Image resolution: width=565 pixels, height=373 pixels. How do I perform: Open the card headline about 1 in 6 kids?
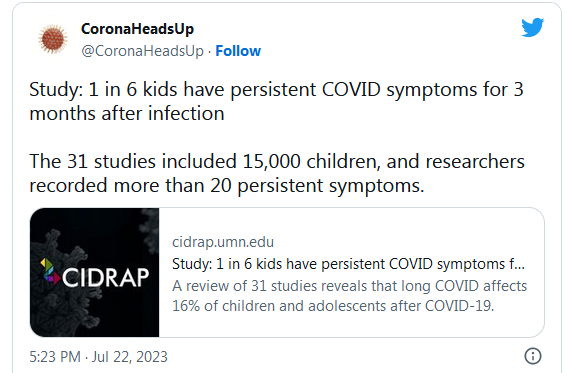348,264
